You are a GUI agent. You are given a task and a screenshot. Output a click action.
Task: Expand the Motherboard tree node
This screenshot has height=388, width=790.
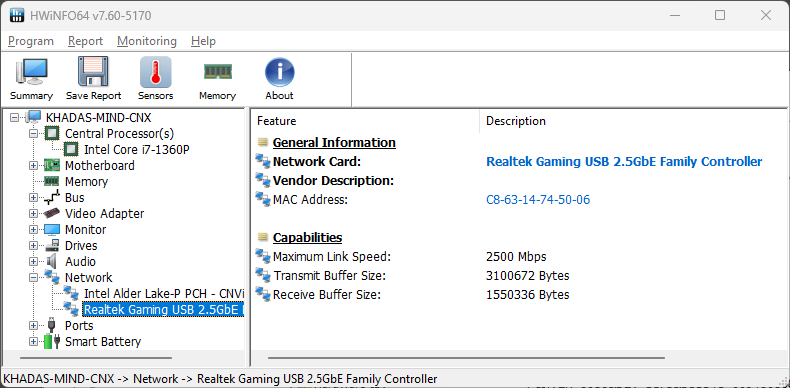pos(33,165)
